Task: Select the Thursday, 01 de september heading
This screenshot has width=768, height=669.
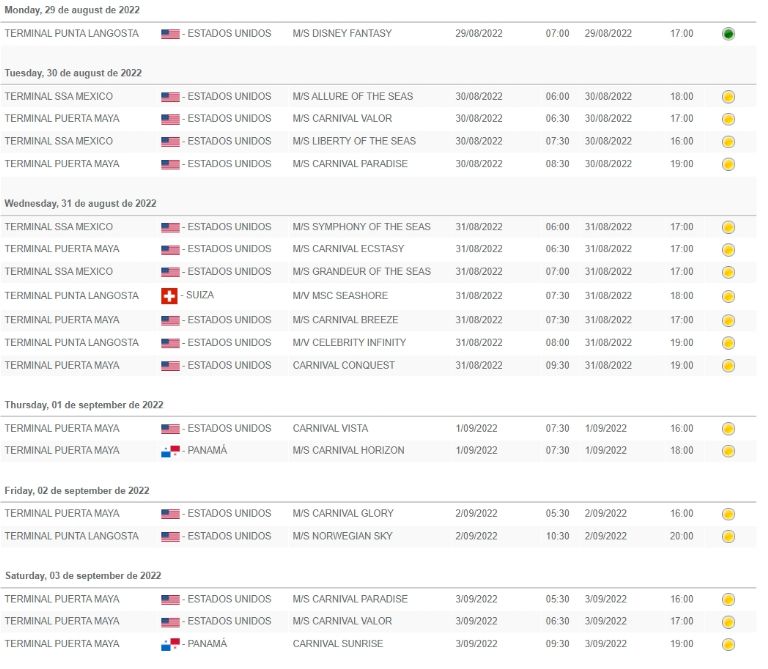Action: [84, 405]
